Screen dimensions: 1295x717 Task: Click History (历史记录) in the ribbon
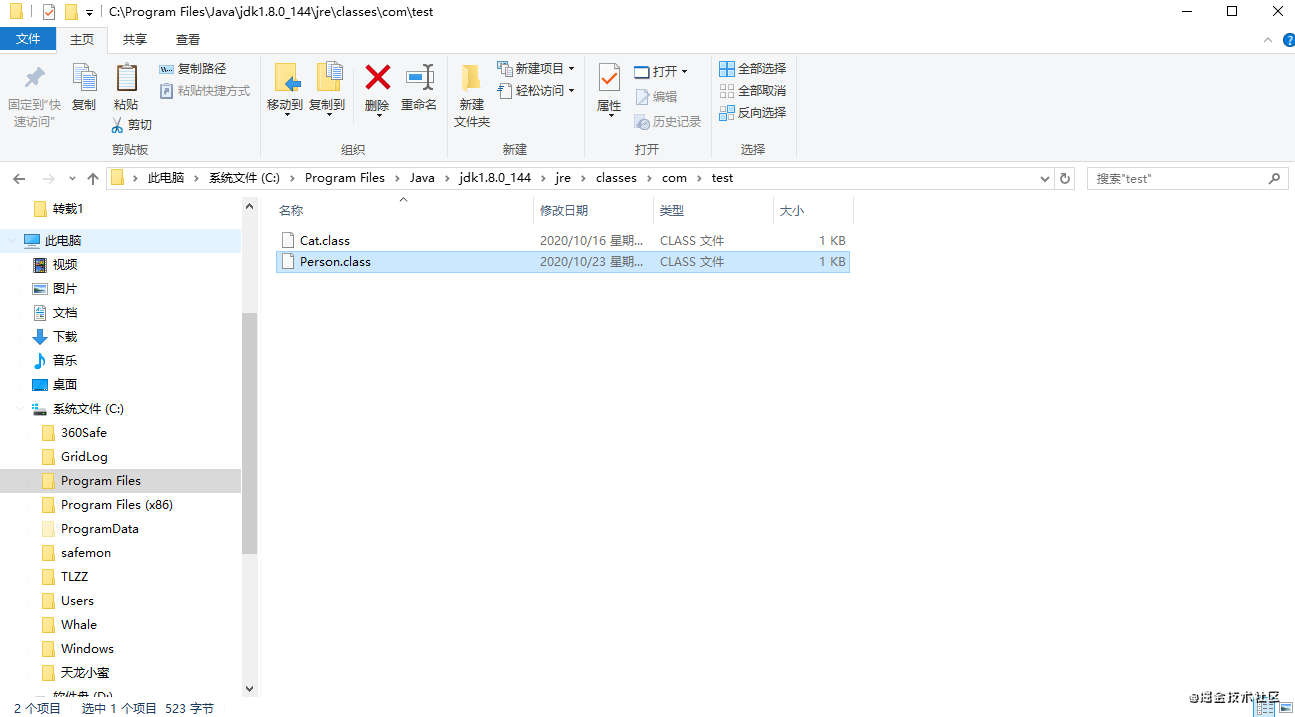coord(668,122)
